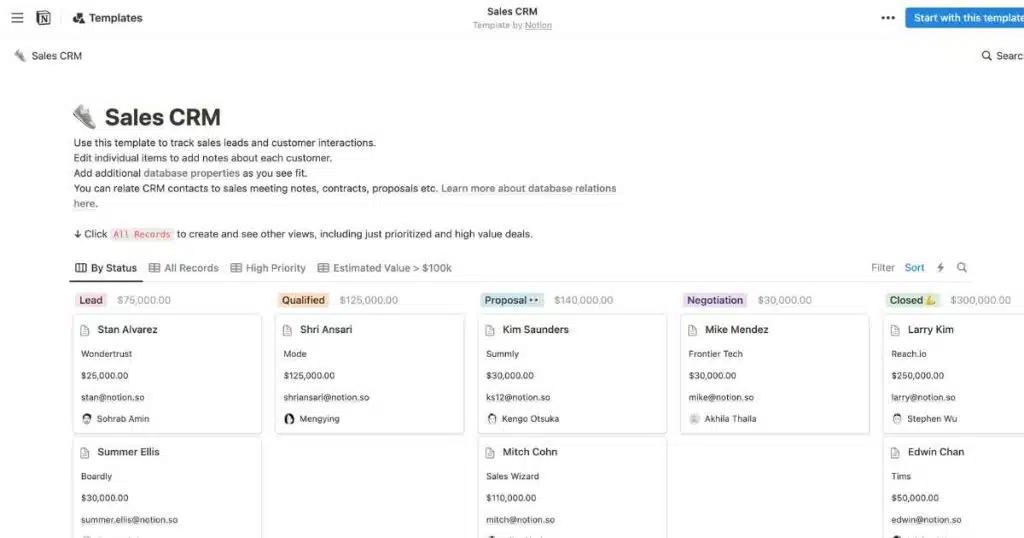
Task: Click the Wondertrust company text
Action: coord(106,354)
